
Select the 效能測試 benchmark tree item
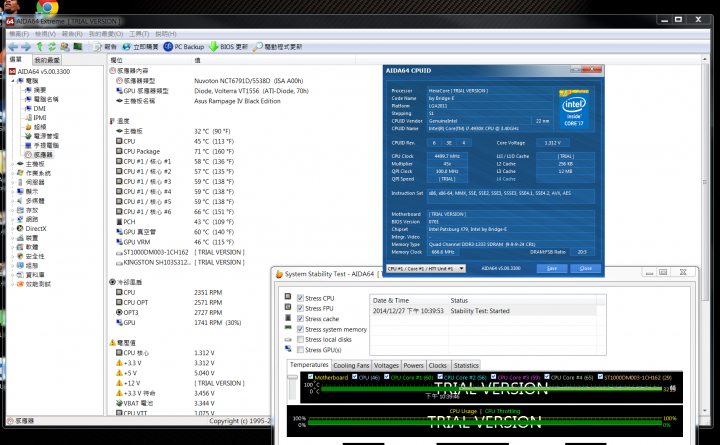click(38, 284)
